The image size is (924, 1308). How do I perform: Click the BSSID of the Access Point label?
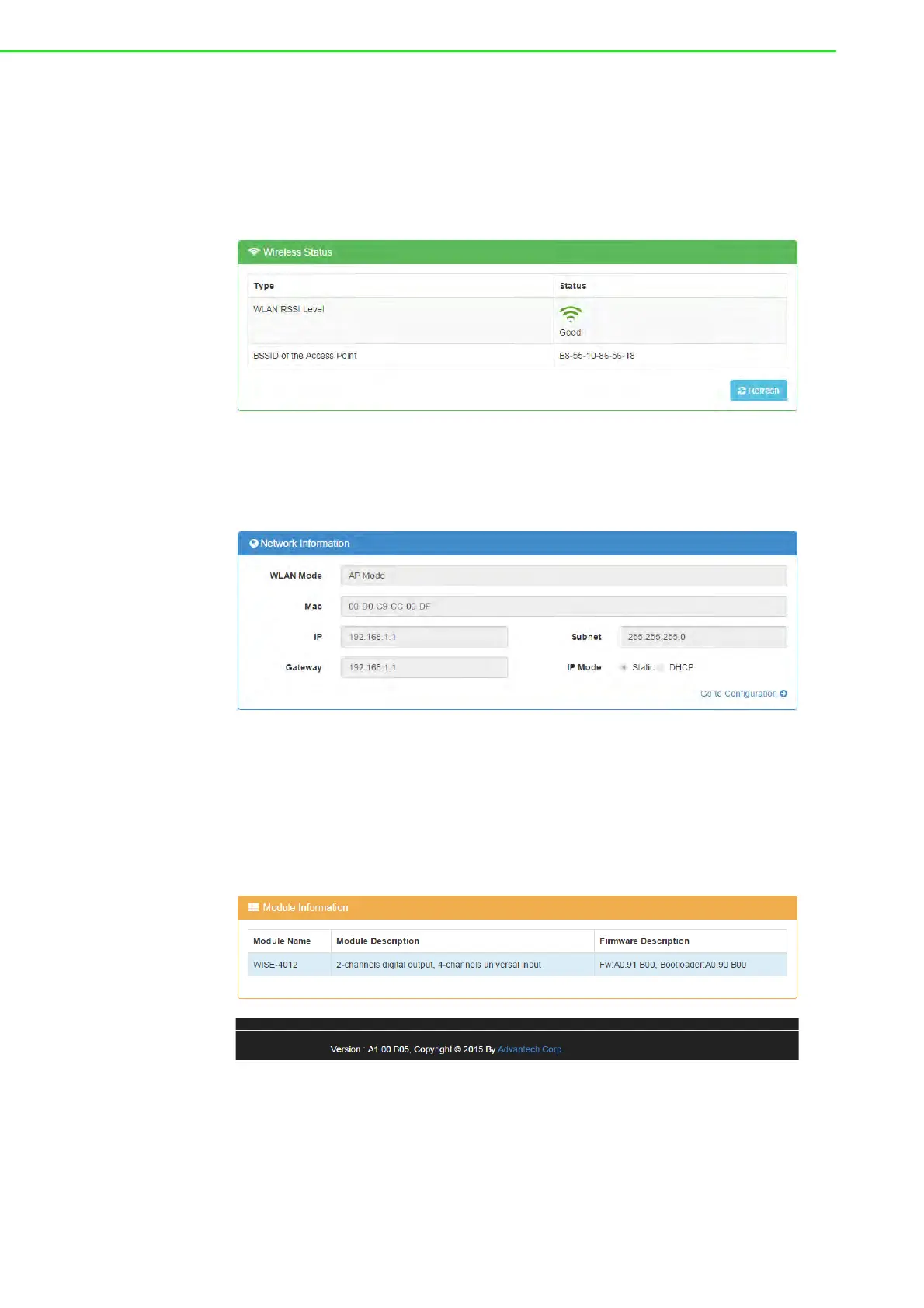(x=305, y=356)
